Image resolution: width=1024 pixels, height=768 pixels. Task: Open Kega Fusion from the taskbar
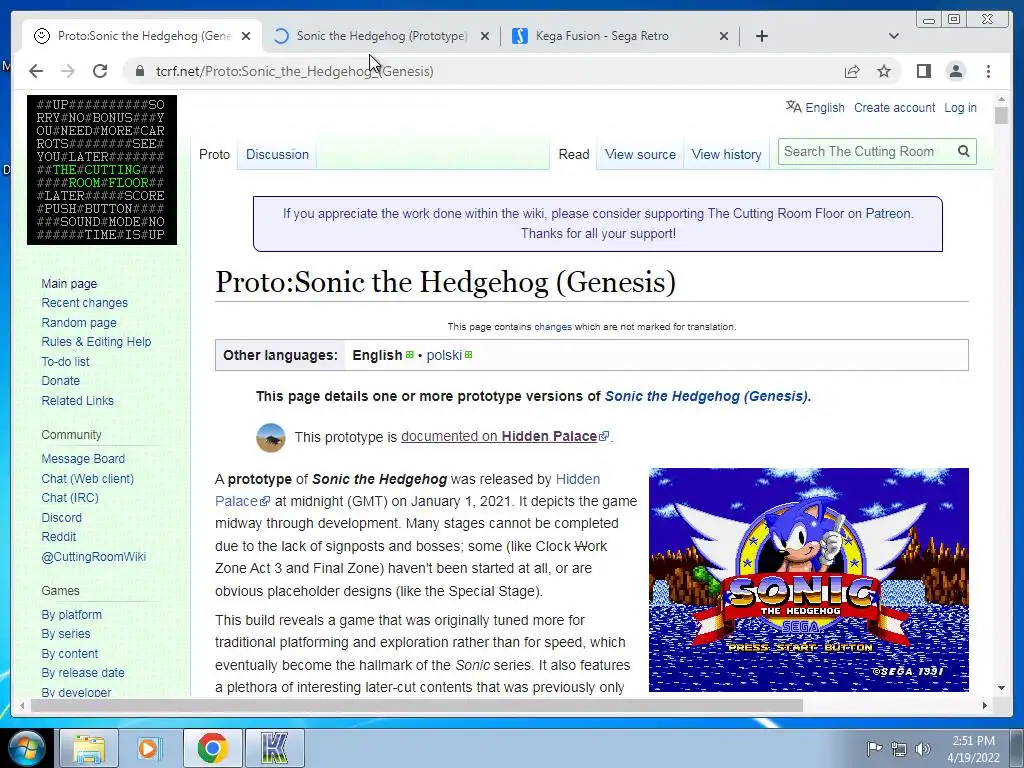(x=274, y=748)
